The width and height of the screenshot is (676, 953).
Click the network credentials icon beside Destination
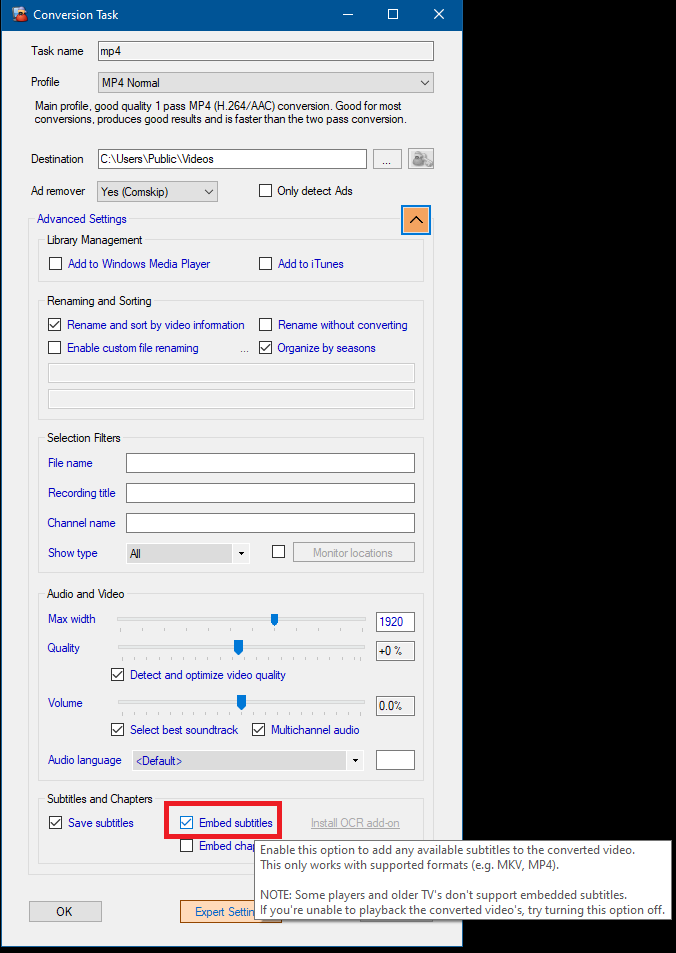[421, 159]
